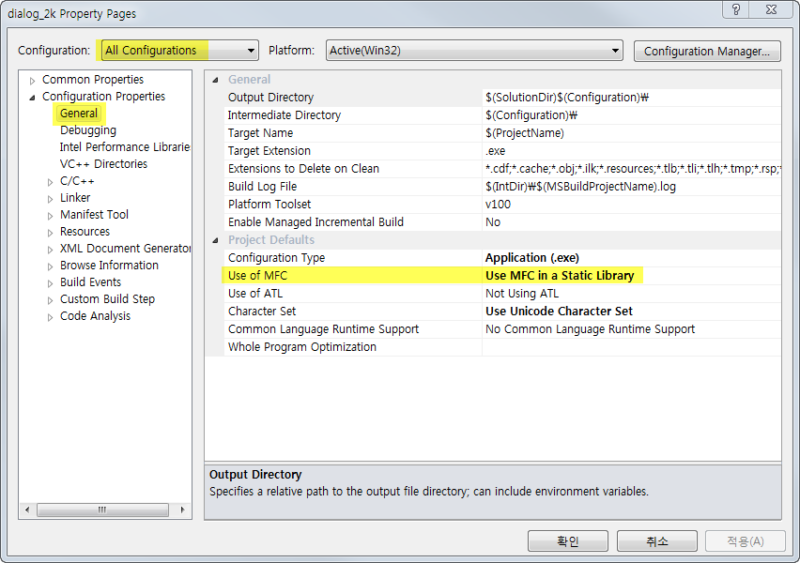
Task: Collapse the Project Defaults property group
Action: [x=215, y=240]
